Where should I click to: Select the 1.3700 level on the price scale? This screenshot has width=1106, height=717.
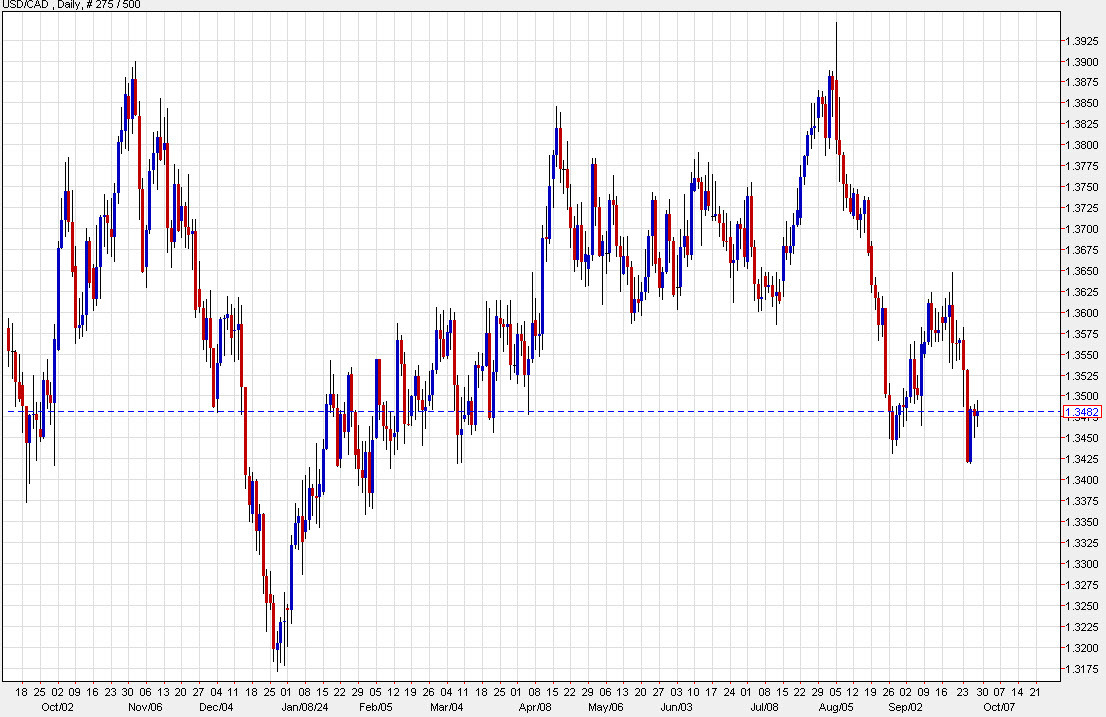[1081, 228]
